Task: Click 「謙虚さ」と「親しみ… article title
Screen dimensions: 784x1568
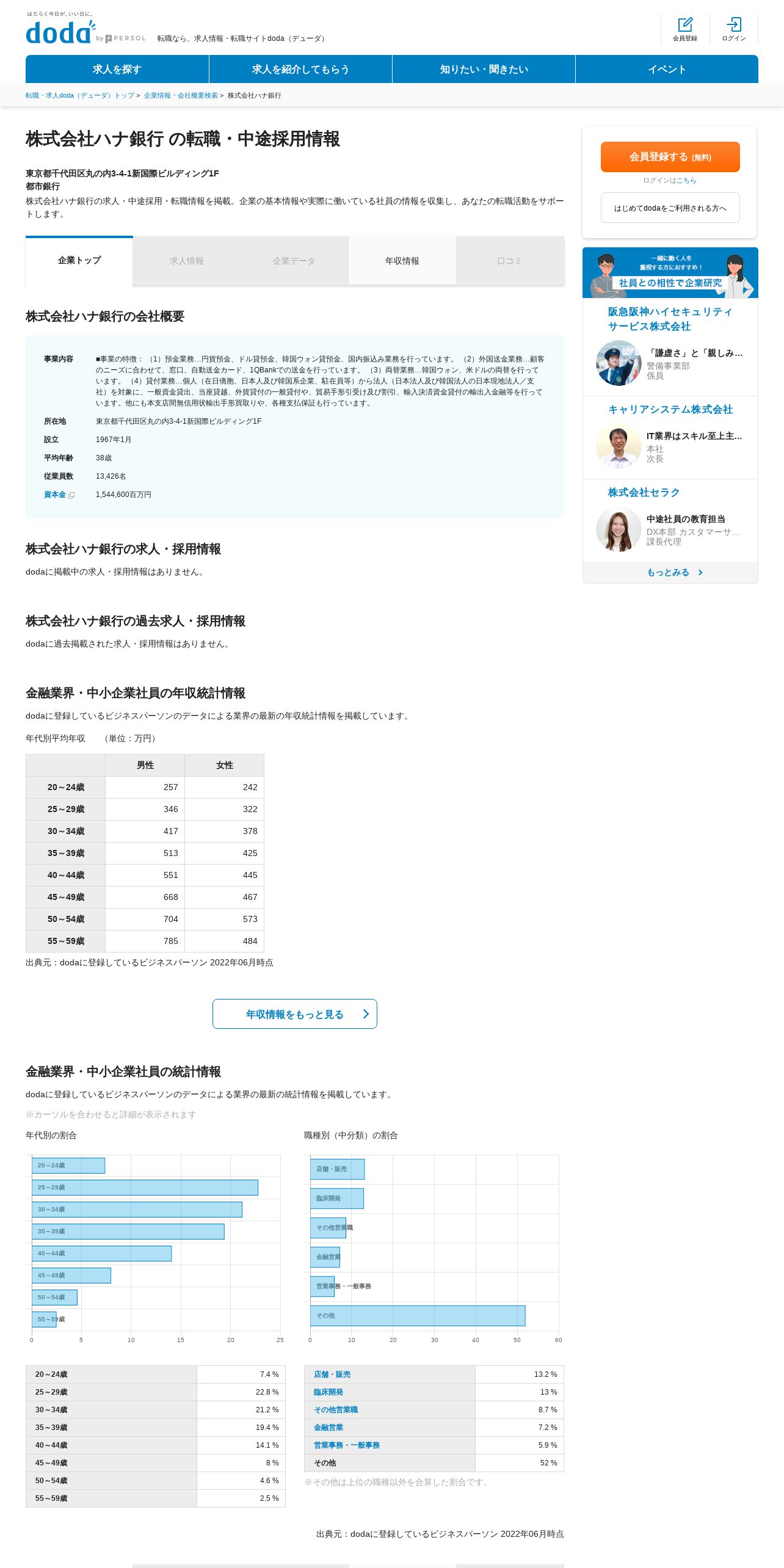Action: point(695,353)
